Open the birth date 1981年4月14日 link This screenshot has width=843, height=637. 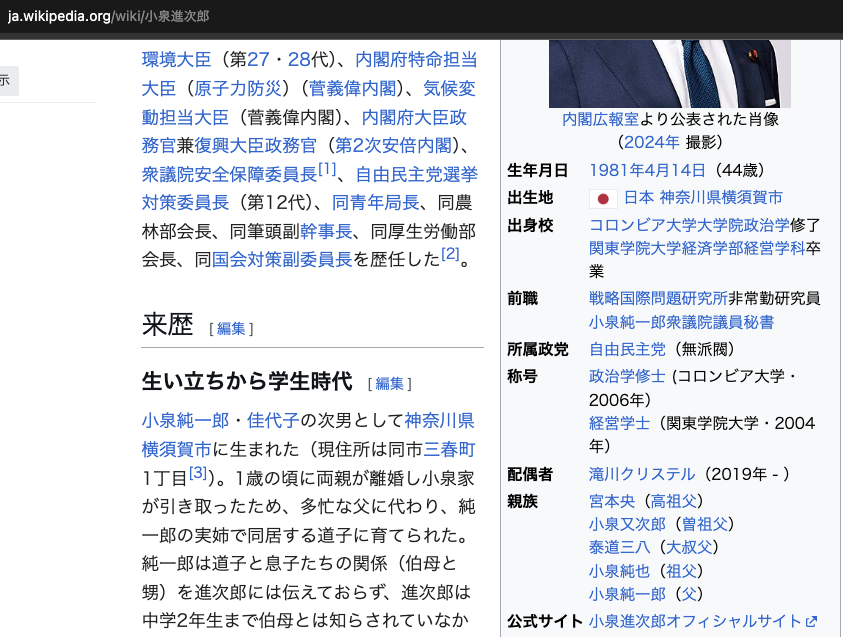[647, 170]
